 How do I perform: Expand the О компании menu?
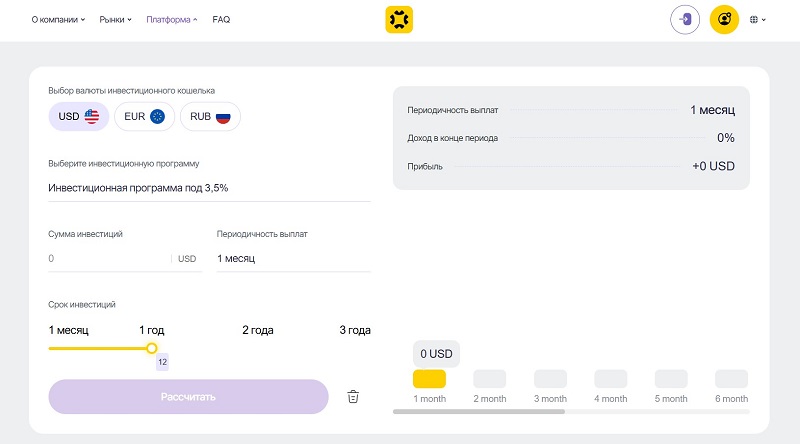58,19
